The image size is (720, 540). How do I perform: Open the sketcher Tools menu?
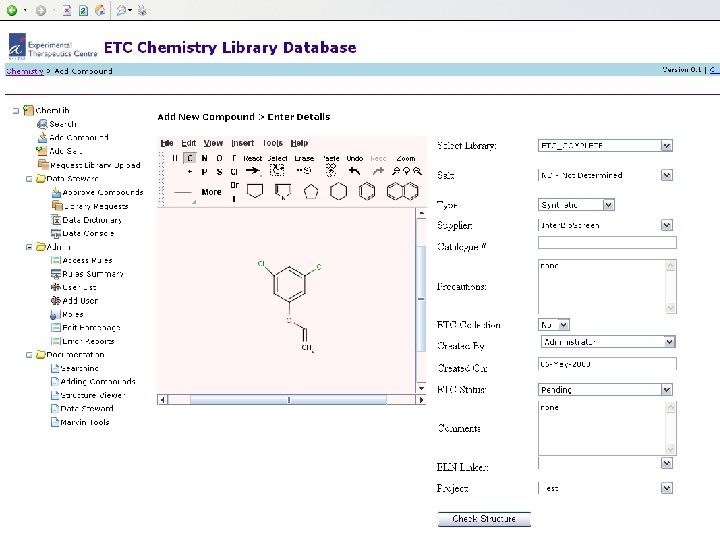coord(272,143)
